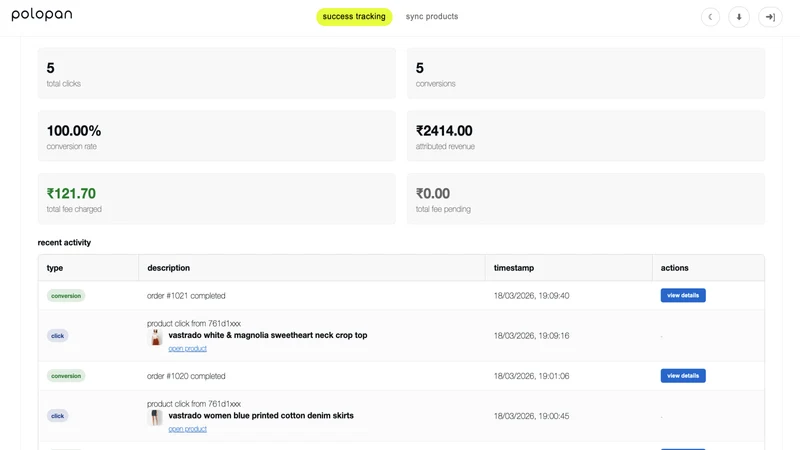Click the conversion badge for order #1021
Screen dimensions: 800x450
click(x=66, y=296)
